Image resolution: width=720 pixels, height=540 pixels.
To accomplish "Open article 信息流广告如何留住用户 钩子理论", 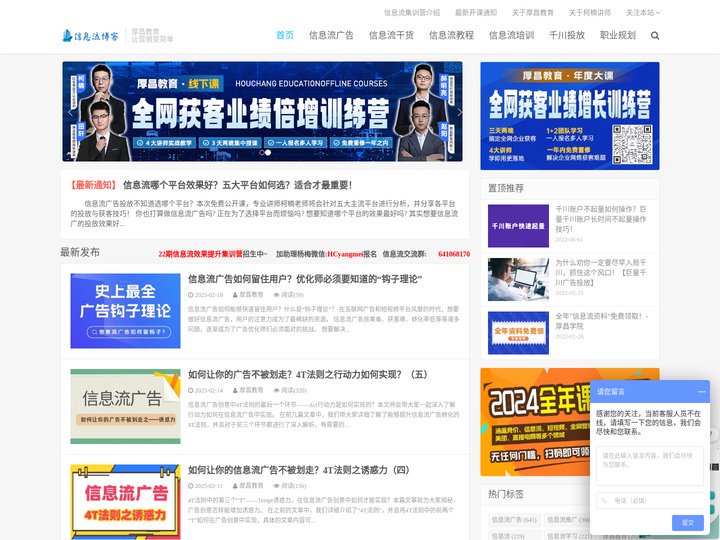I will point(305,279).
